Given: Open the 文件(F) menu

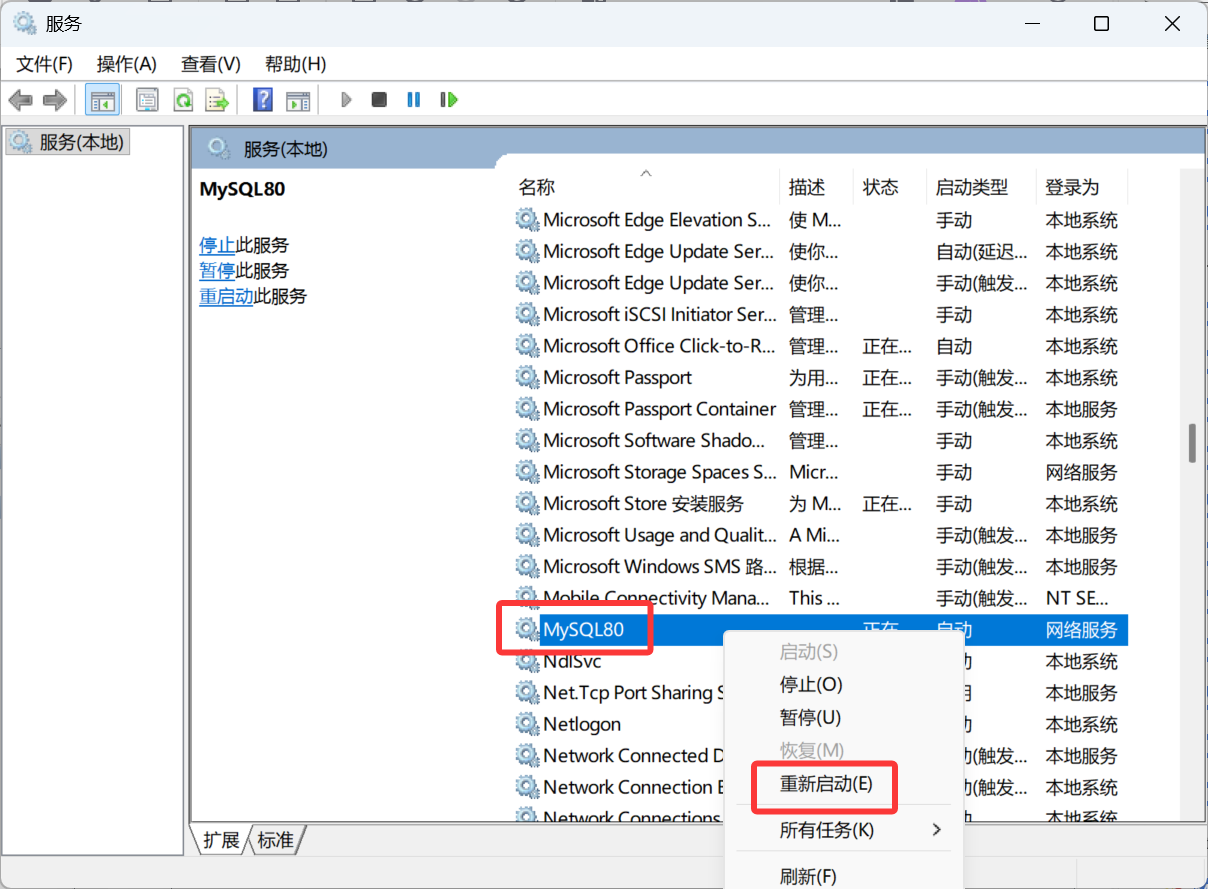Looking at the screenshot, I should (x=45, y=64).
